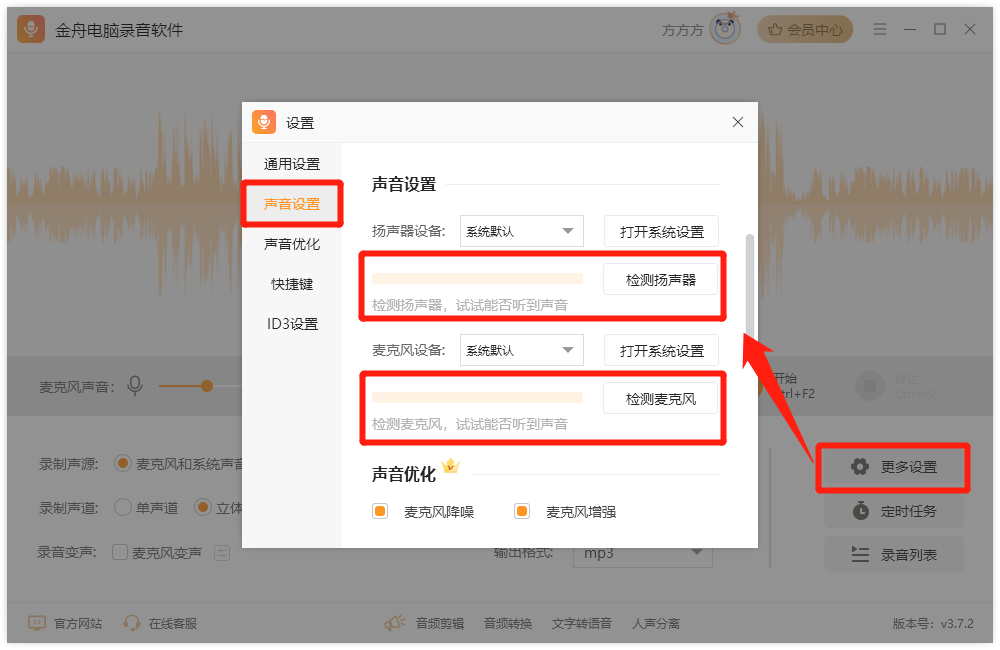Open the 输出格式 mp3 dropdown
Screen dimensions: 1000x650
(x=642, y=553)
